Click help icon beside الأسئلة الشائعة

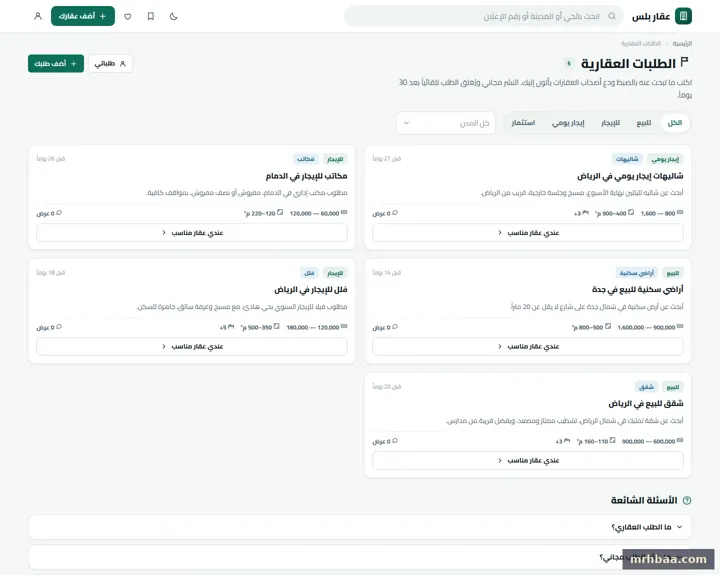click(687, 500)
